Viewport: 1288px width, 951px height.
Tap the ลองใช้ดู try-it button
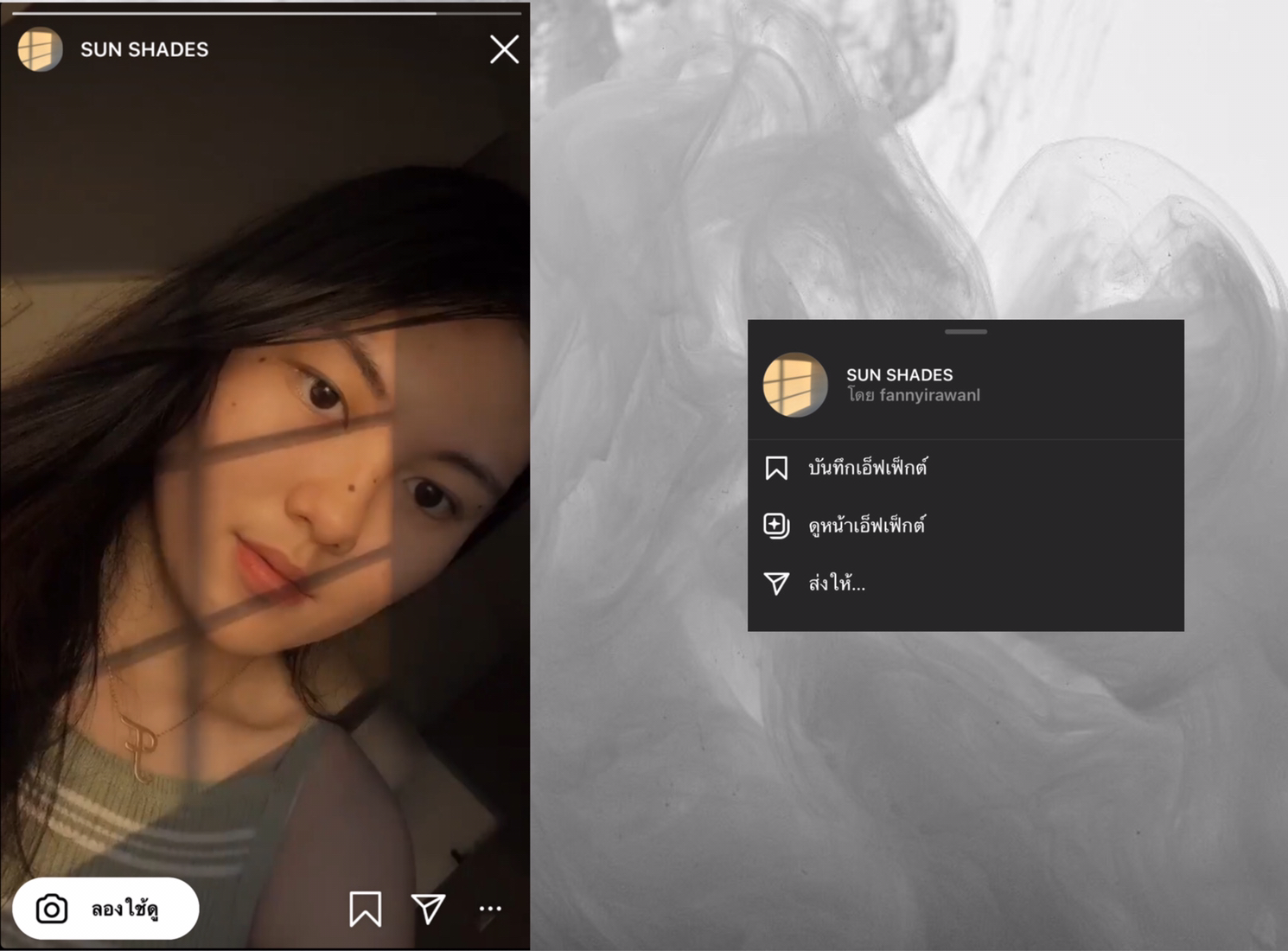click(x=105, y=909)
